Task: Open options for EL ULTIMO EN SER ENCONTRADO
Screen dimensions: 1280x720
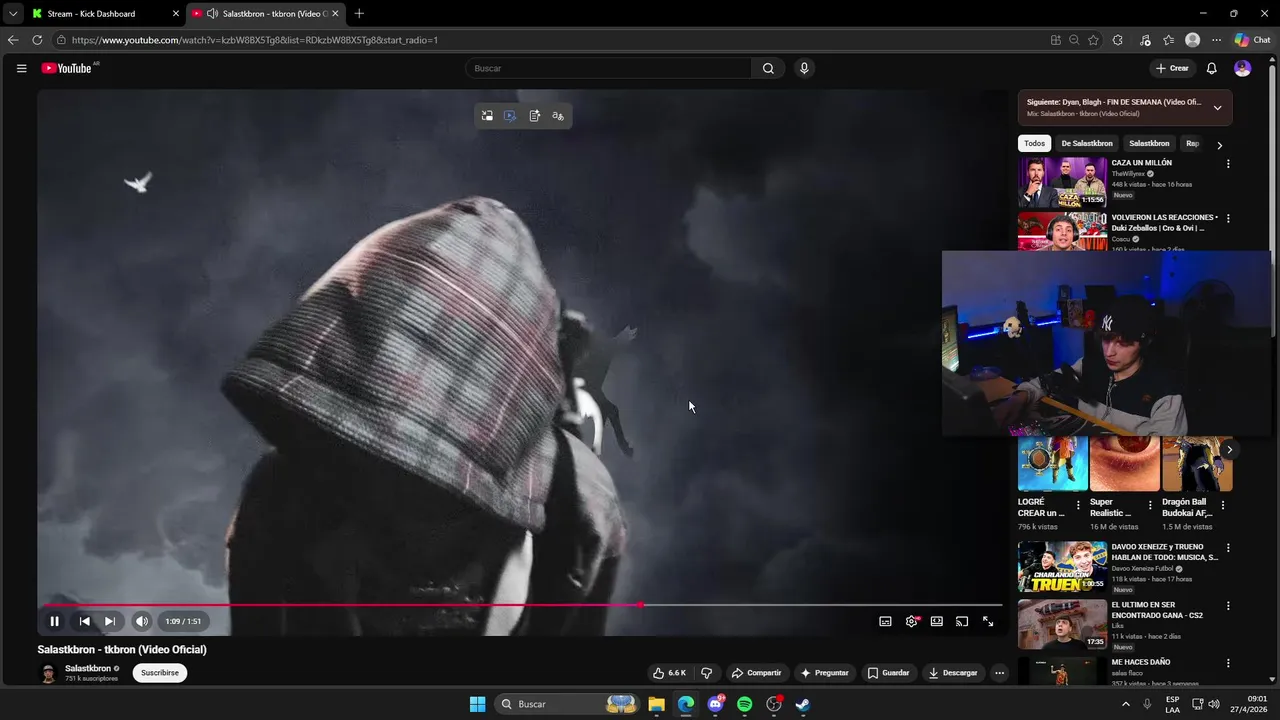Action: click(x=1228, y=606)
